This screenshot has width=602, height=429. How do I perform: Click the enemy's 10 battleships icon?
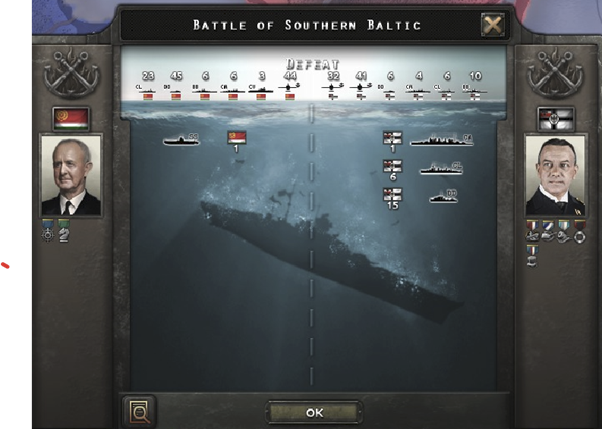coord(475,92)
